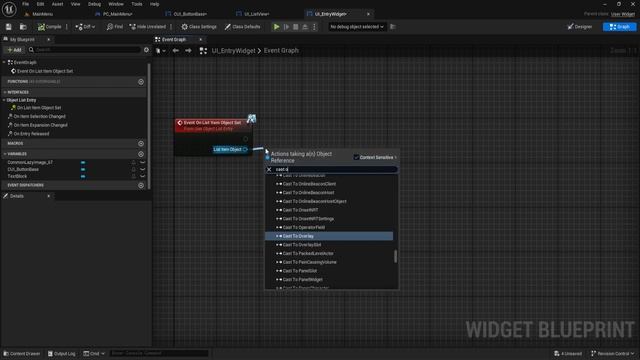Close the UI_EntryWidget tab
Image resolution: width=640 pixels, height=360 pixels.
(368, 14)
